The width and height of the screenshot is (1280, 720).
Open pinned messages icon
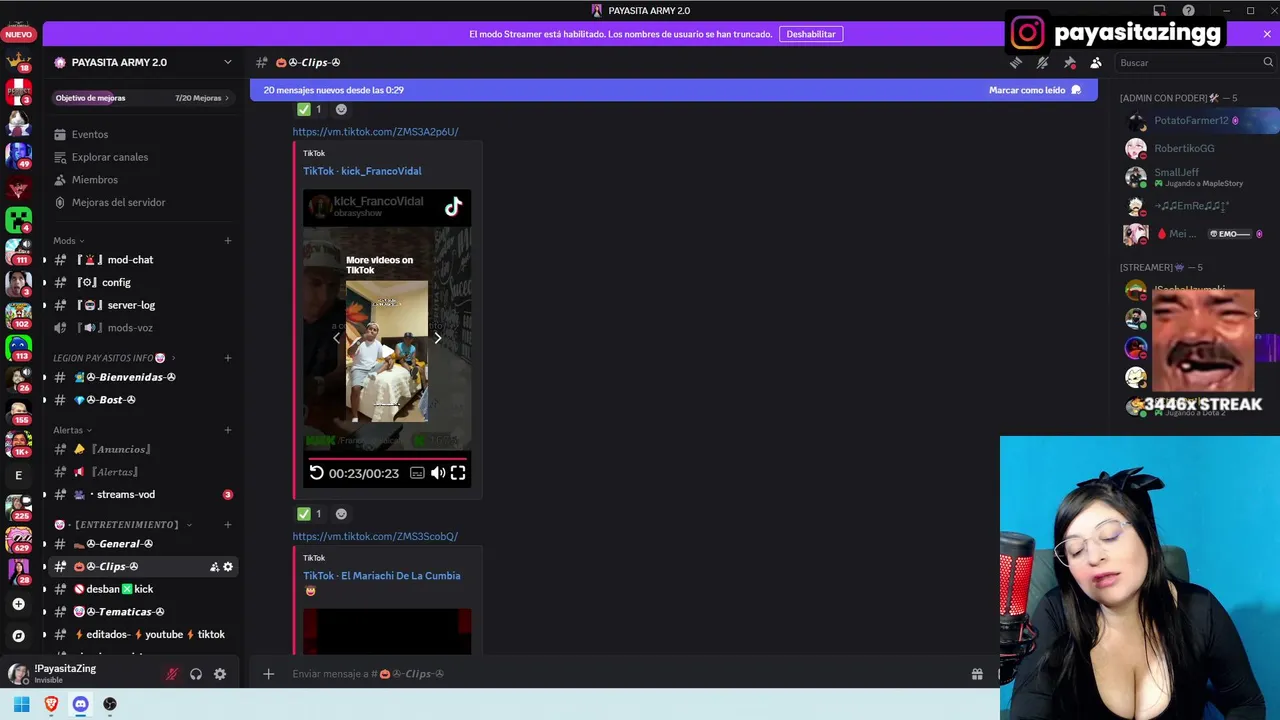coord(1069,62)
